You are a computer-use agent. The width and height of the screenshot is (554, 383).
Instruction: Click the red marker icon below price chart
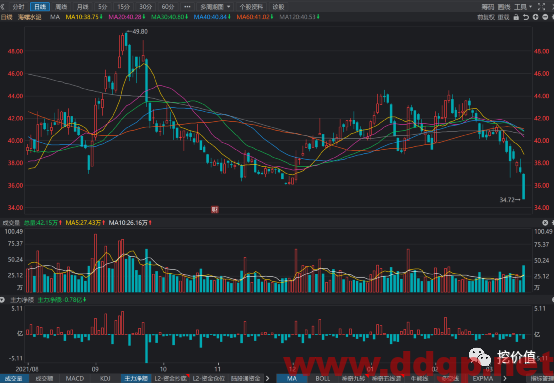[x=214, y=210]
